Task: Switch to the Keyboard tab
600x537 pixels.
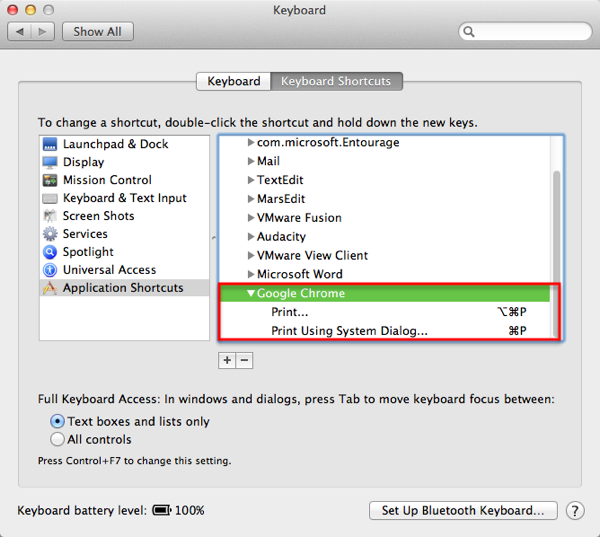Action: 233,81
